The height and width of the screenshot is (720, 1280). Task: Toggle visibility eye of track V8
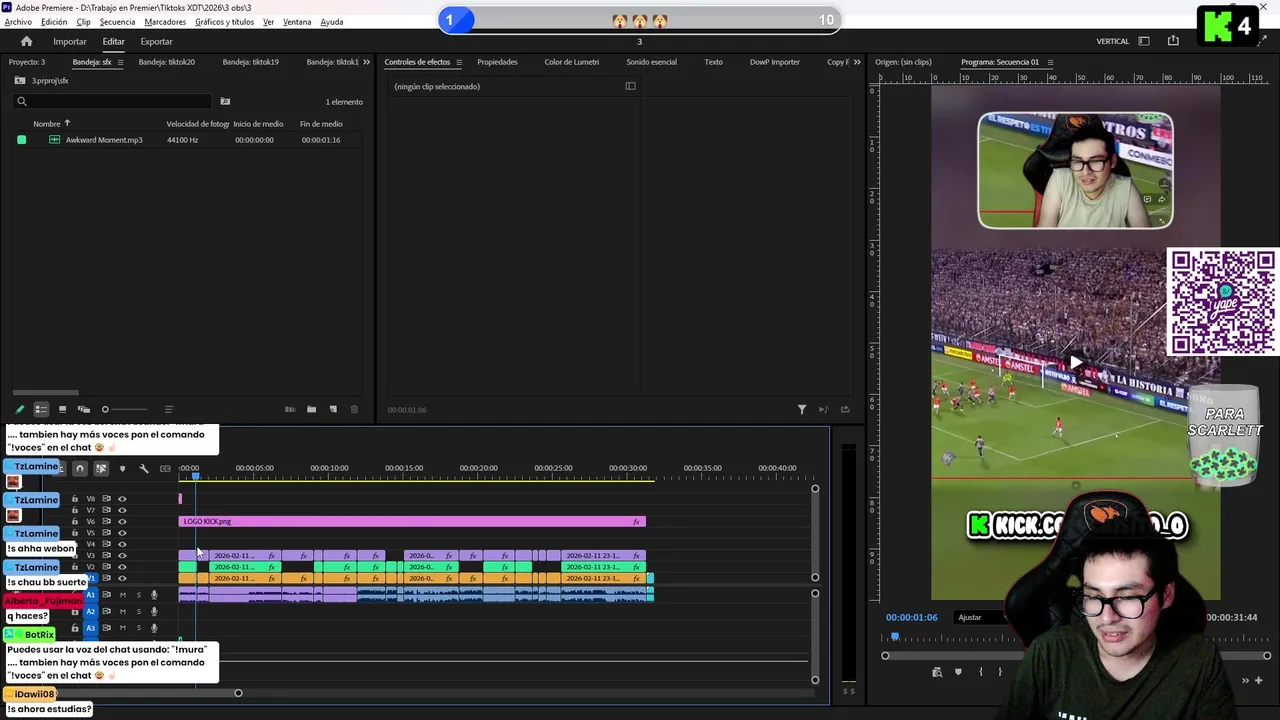[x=122, y=499]
